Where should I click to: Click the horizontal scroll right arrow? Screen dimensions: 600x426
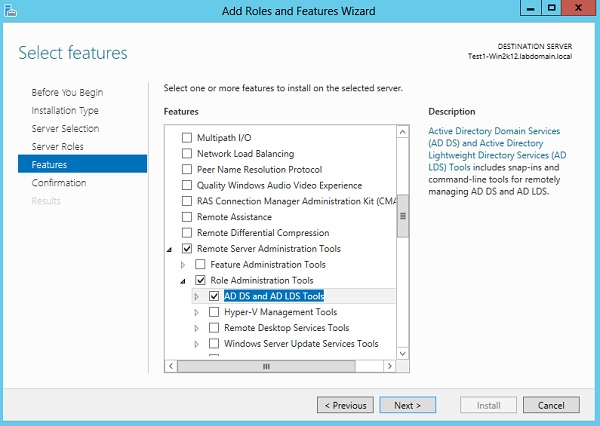pos(389,366)
